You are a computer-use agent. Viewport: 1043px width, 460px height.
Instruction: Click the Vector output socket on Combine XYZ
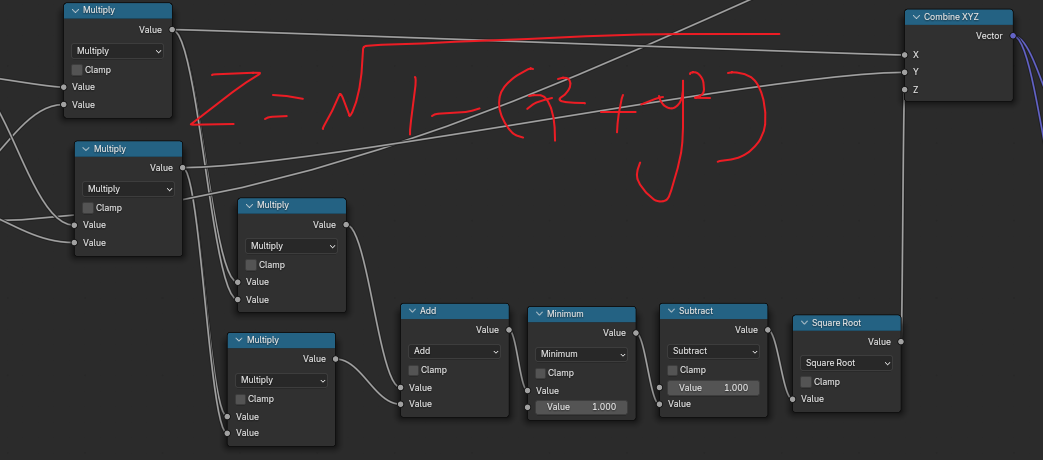(1013, 36)
